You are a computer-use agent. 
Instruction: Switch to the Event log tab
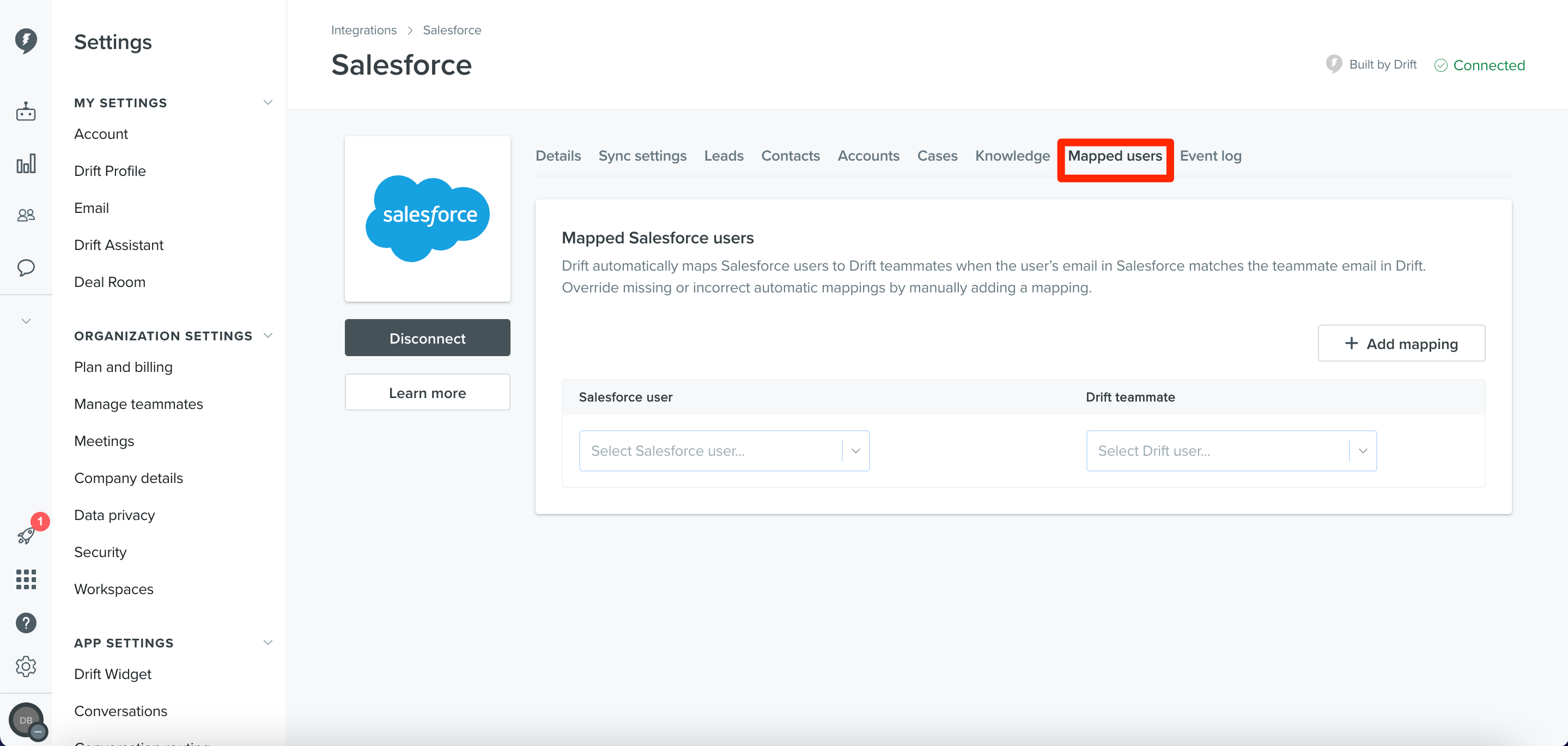pyautogui.click(x=1210, y=156)
